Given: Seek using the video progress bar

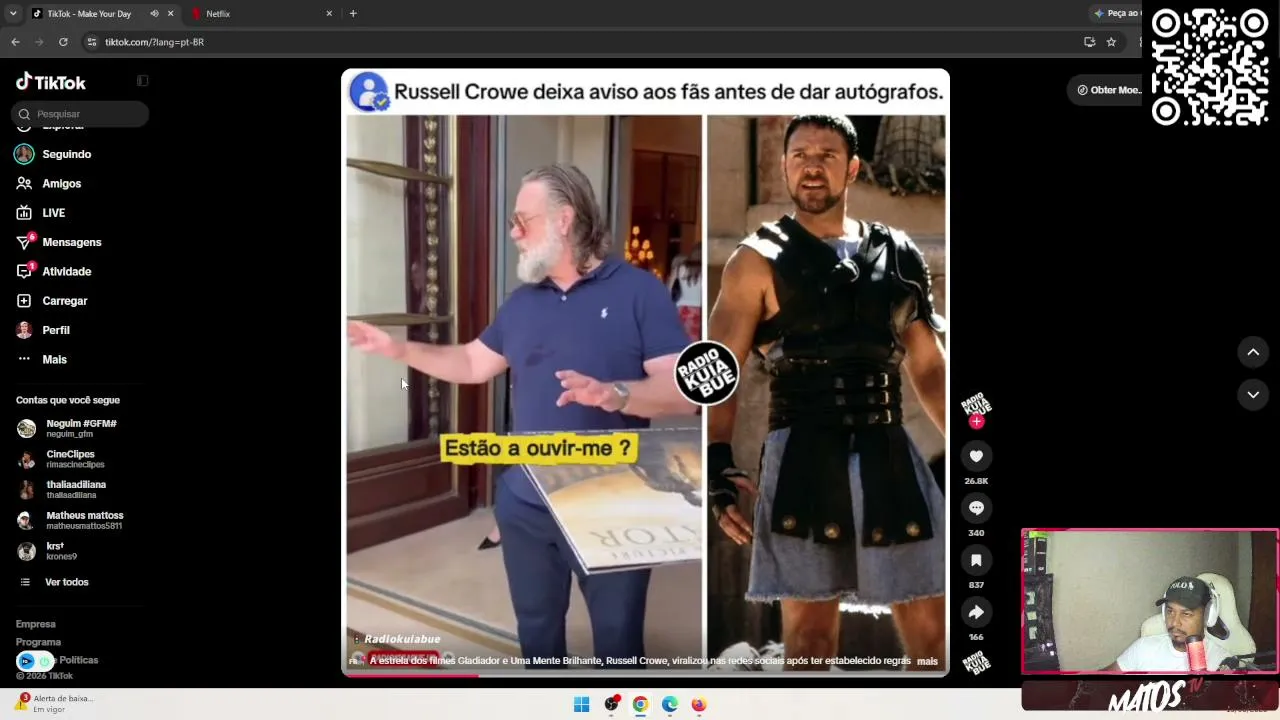Looking at the screenshot, I should pyautogui.click(x=645, y=674).
